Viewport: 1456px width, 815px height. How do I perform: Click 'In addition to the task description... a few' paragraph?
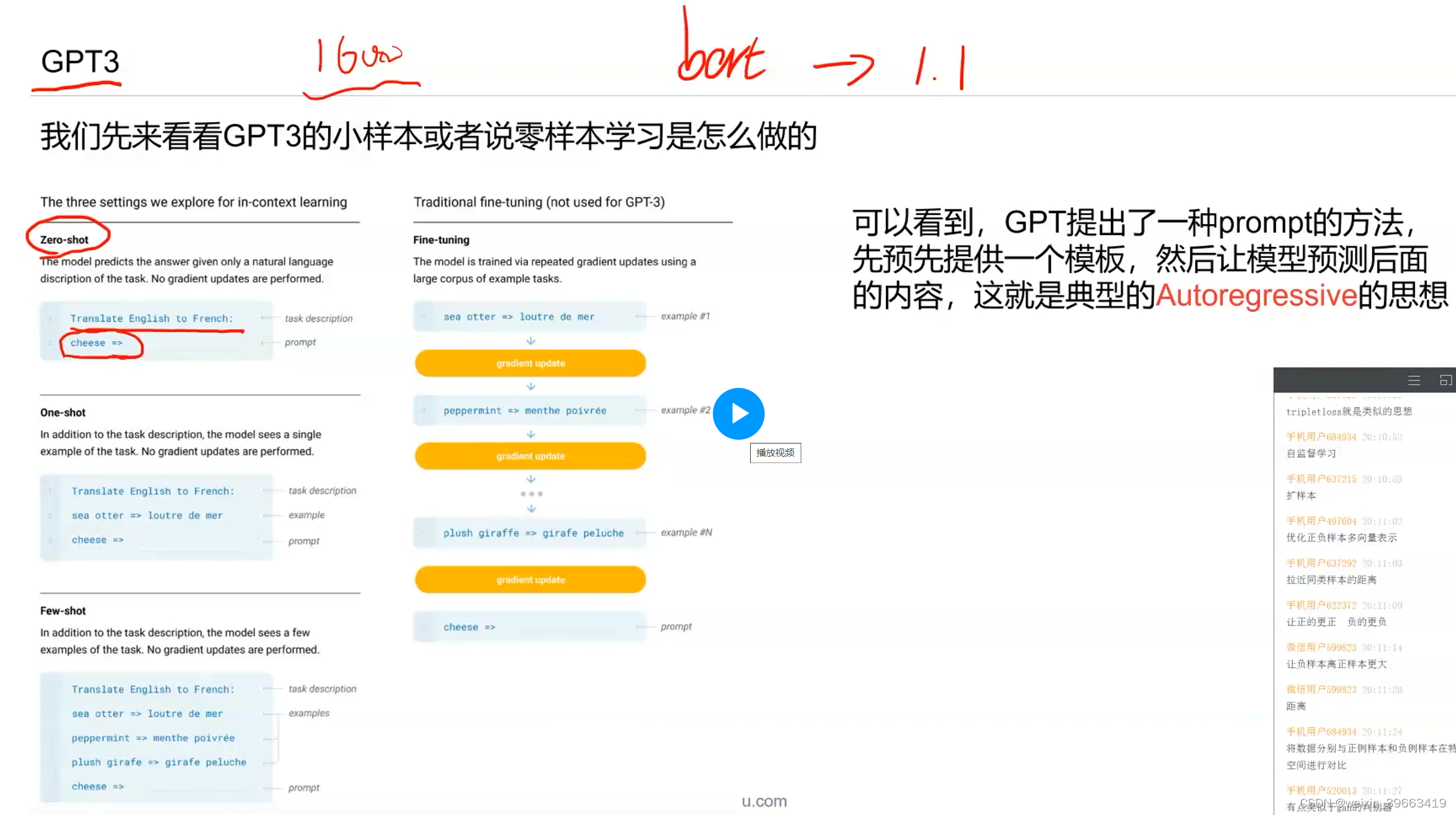(180, 641)
